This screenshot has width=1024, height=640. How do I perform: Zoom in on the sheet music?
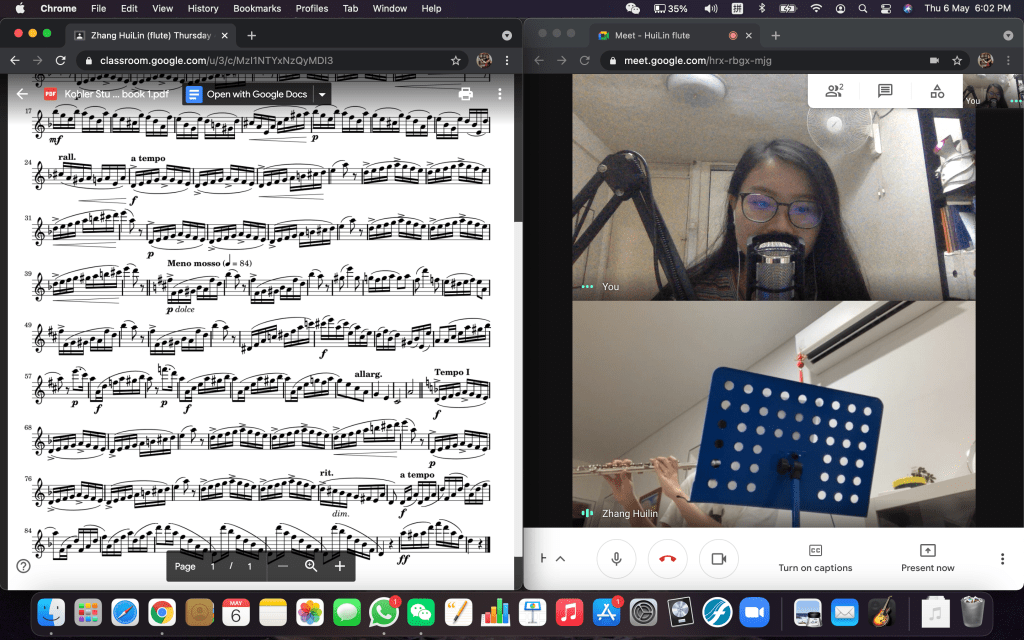point(340,566)
